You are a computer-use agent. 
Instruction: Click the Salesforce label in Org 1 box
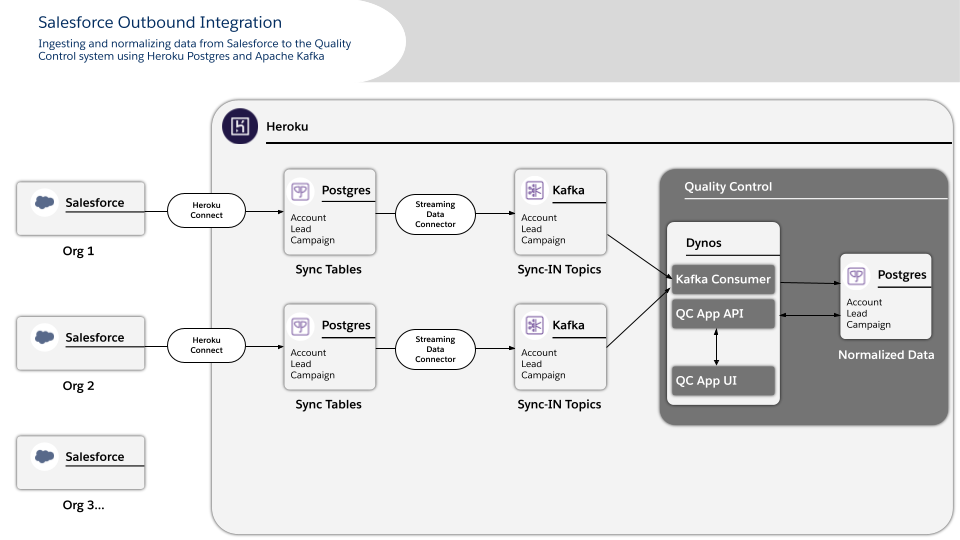pos(95,203)
